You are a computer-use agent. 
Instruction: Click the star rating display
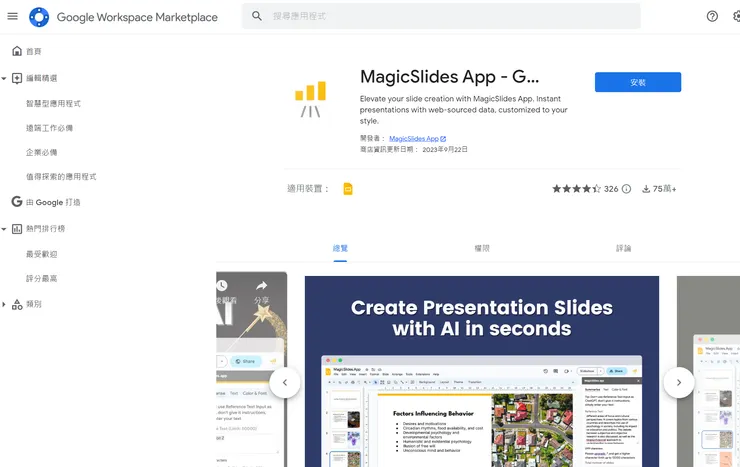pyautogui.click(x=576, y=189)
